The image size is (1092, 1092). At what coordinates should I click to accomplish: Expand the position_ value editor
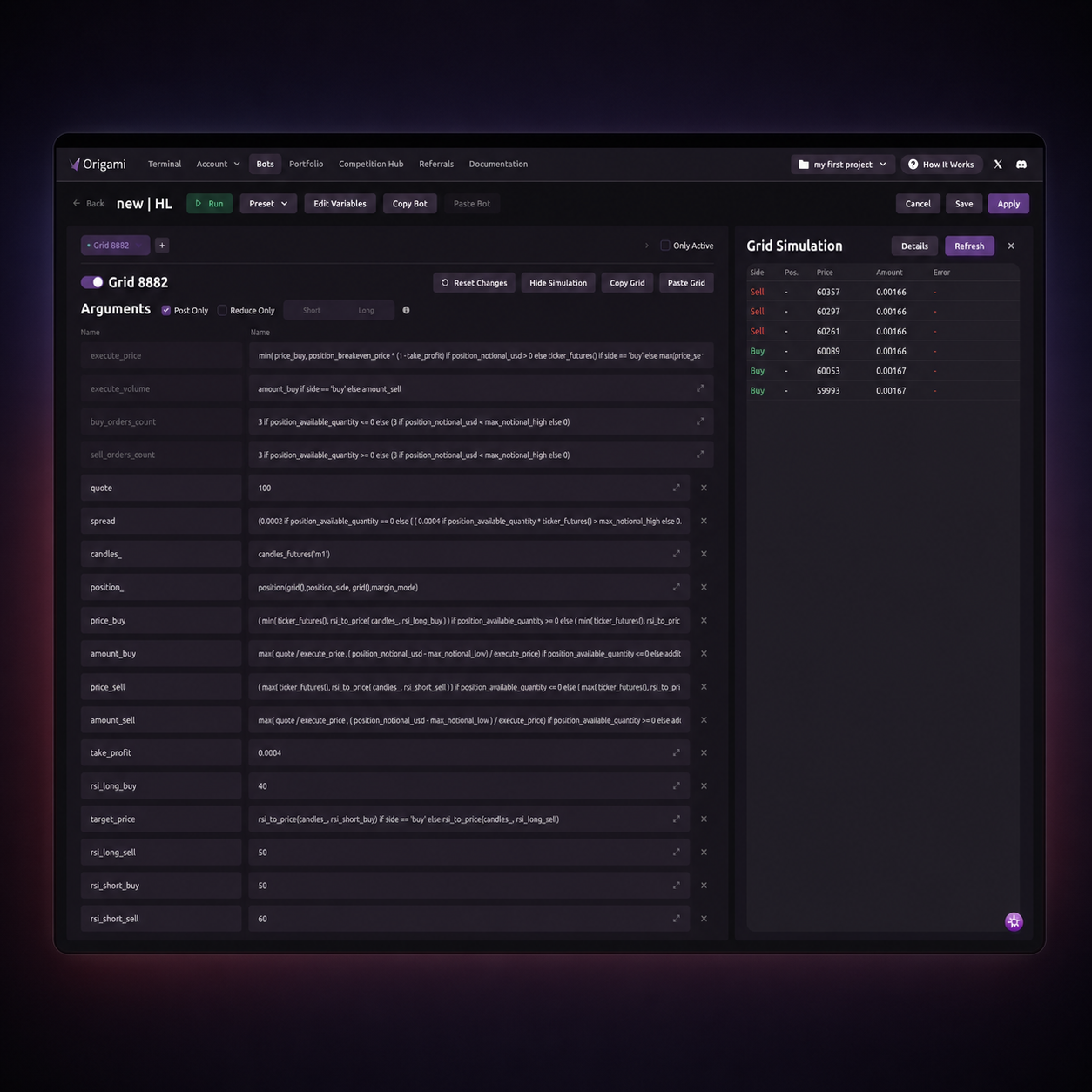(x=676, y=587)
